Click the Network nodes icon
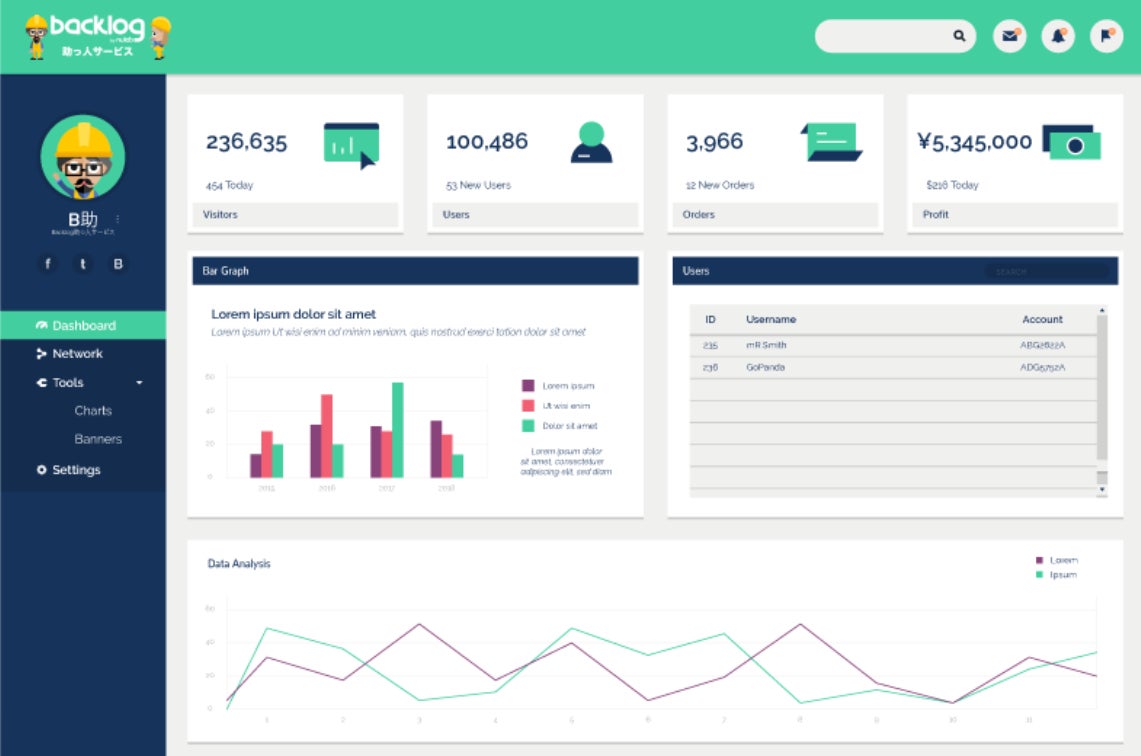 [41, 354]
